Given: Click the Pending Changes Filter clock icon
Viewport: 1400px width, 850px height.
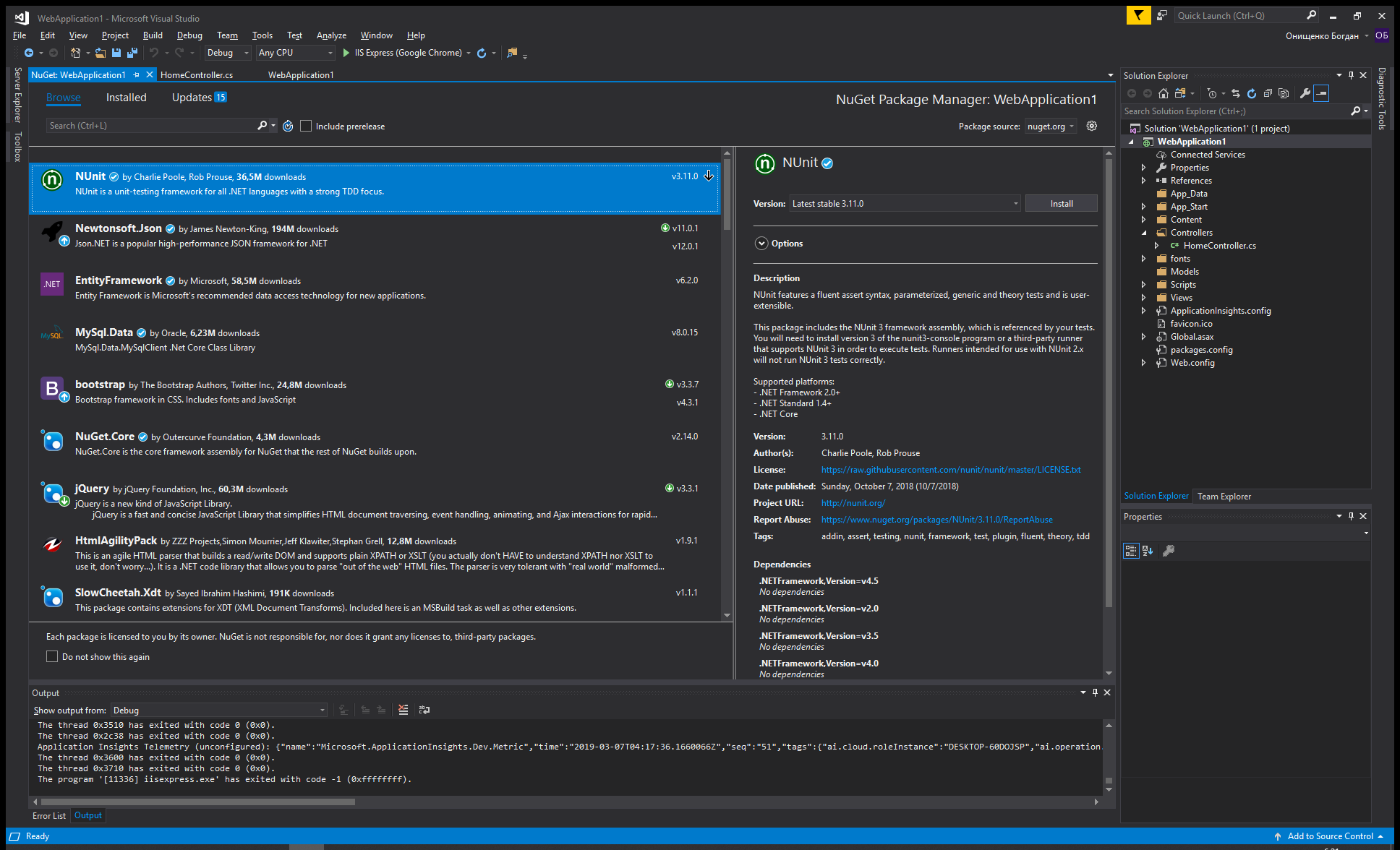Looking at the screenshot, I should pos(1213,93).
